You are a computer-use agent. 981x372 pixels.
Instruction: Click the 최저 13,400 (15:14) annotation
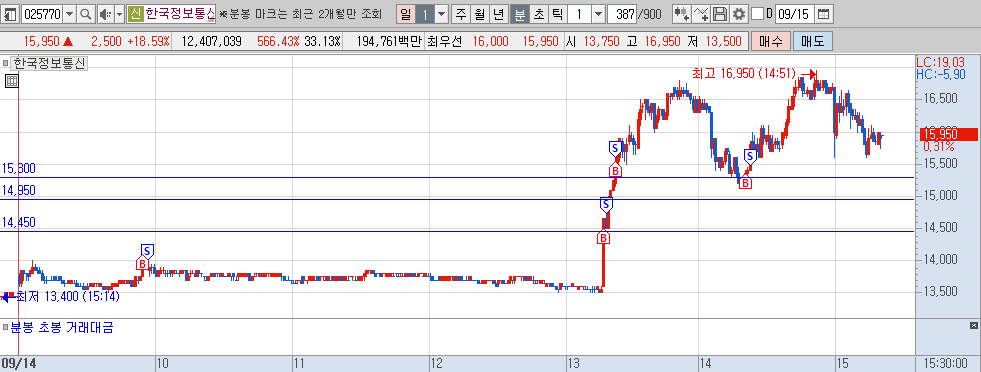click(x=68, y=296)
